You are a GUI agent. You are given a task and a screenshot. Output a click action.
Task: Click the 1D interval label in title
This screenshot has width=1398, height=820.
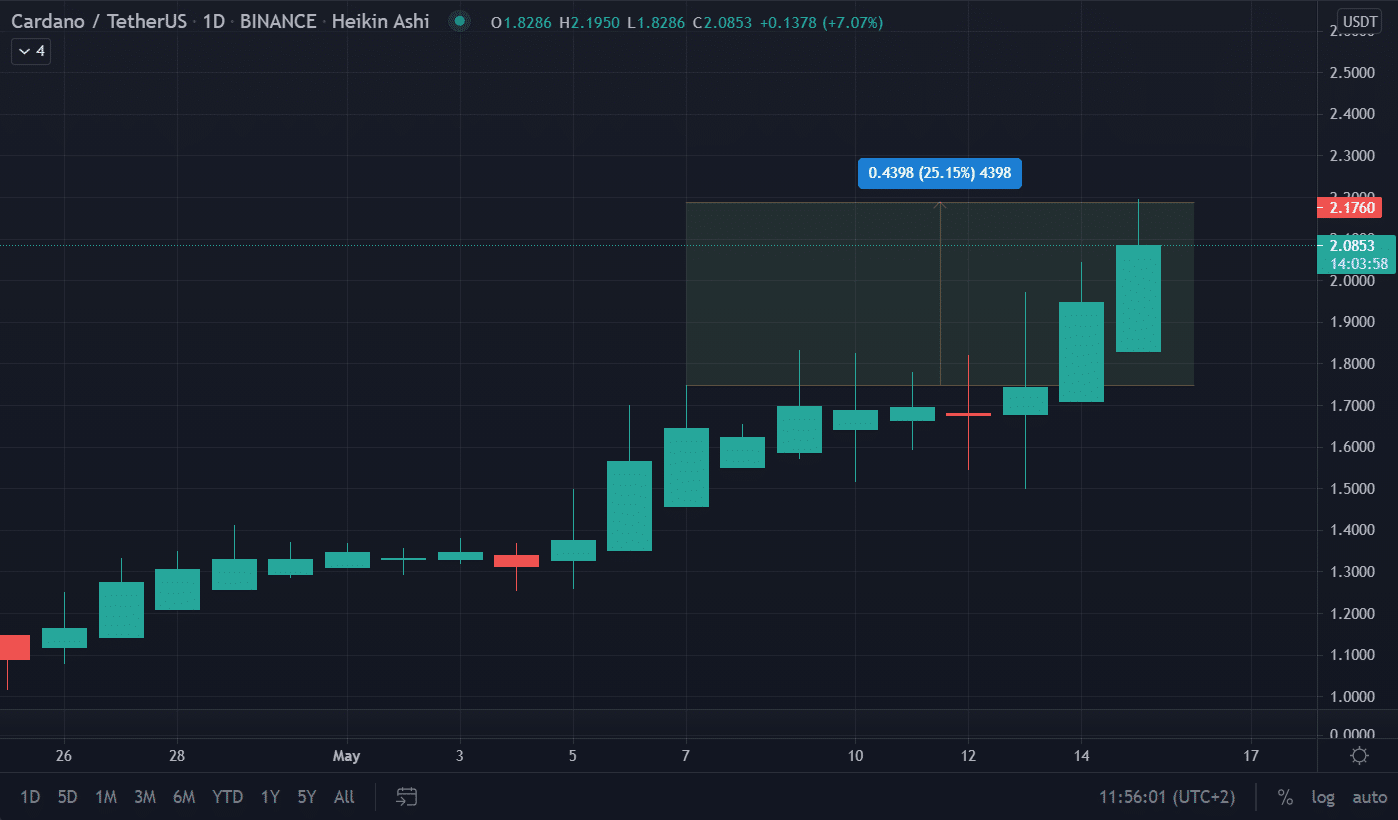(x=213, y=21)
